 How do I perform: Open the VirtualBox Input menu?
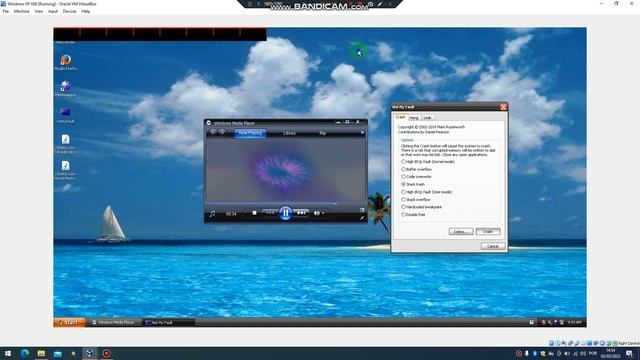coord(53,11)
